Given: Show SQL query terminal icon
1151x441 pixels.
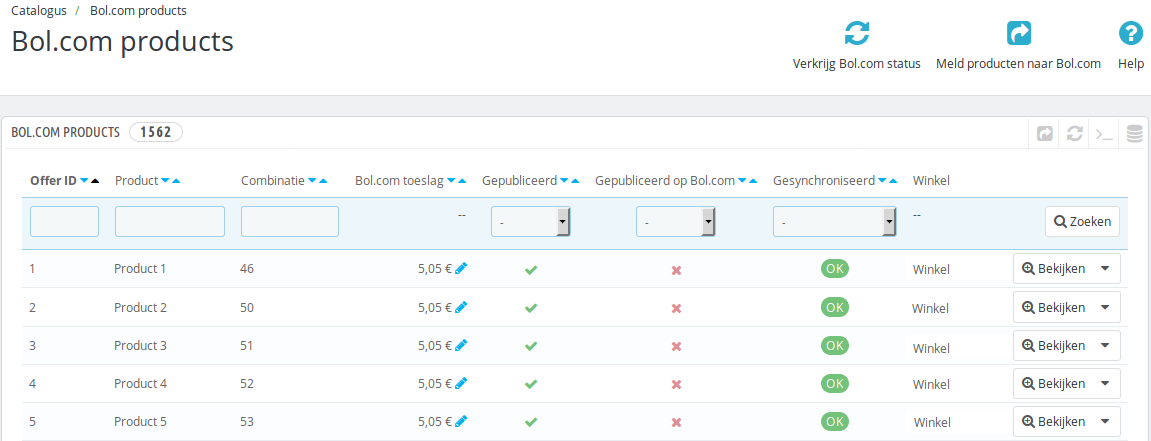Looking at the screenshot, I should coord(1104,134).
